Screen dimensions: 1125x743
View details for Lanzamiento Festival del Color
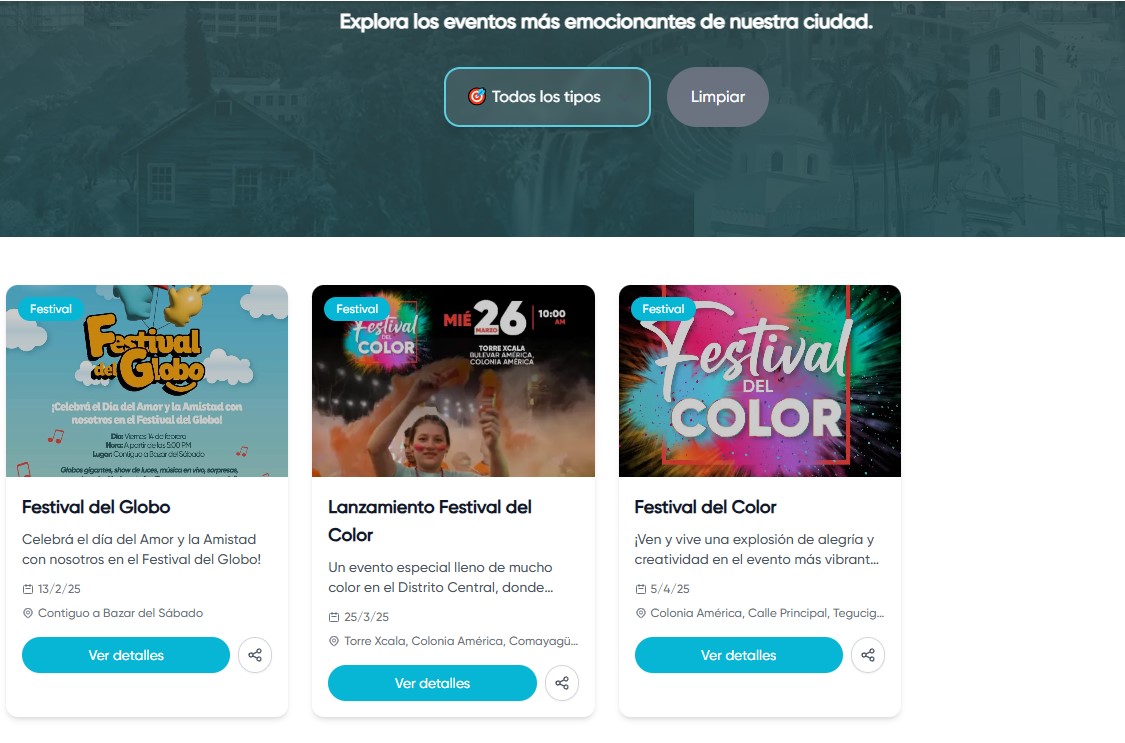432,683
